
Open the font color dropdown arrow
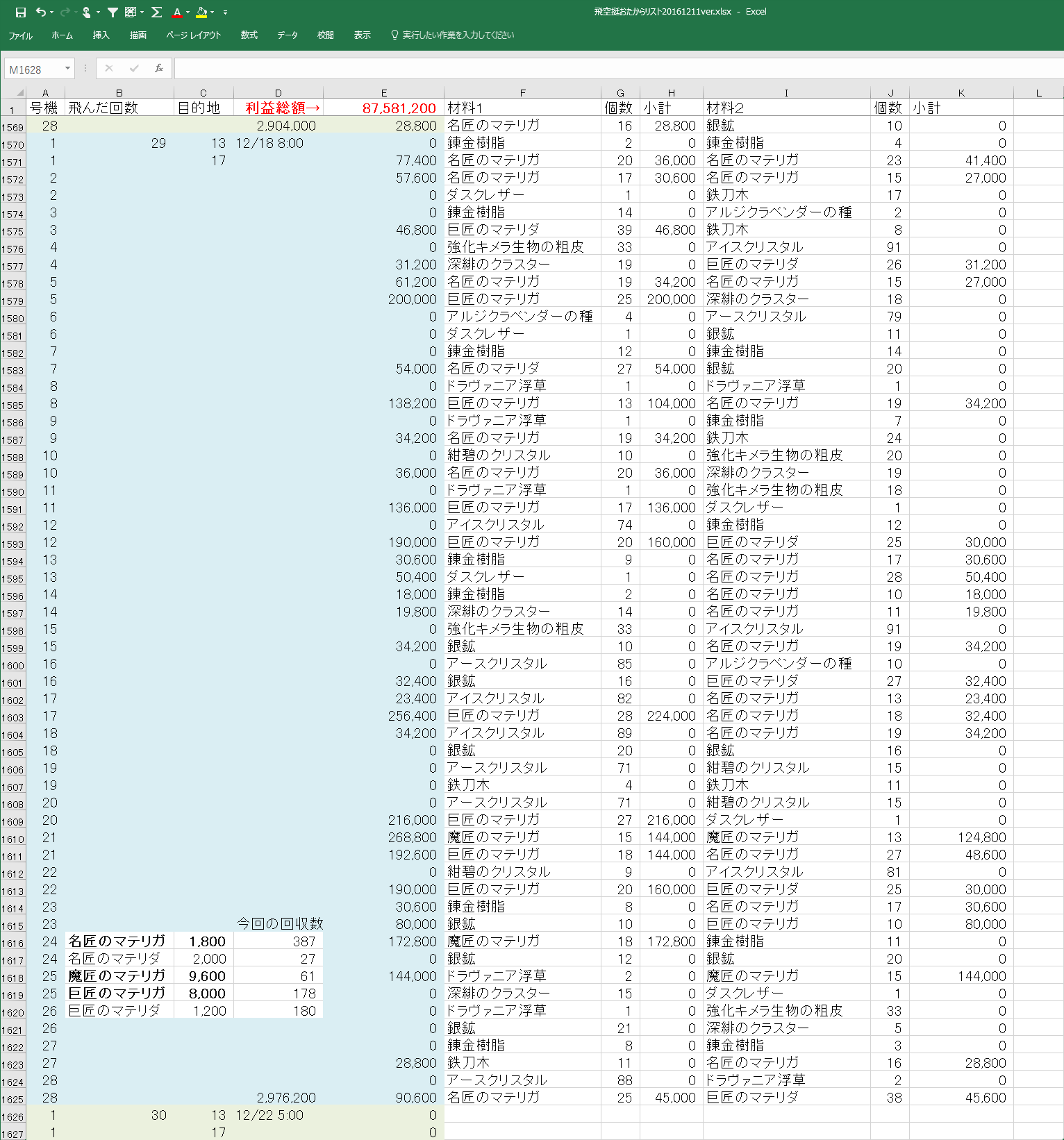(x=188, y=12)
